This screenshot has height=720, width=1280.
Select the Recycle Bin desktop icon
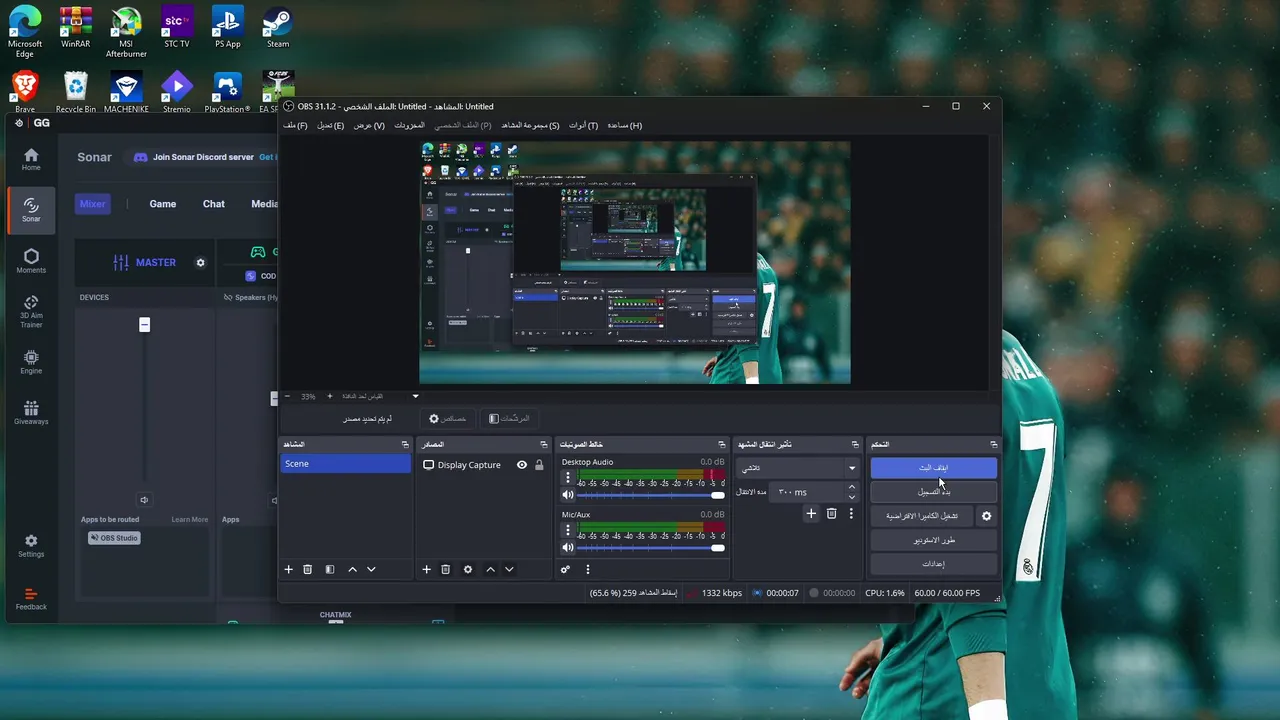click(76, 92)
